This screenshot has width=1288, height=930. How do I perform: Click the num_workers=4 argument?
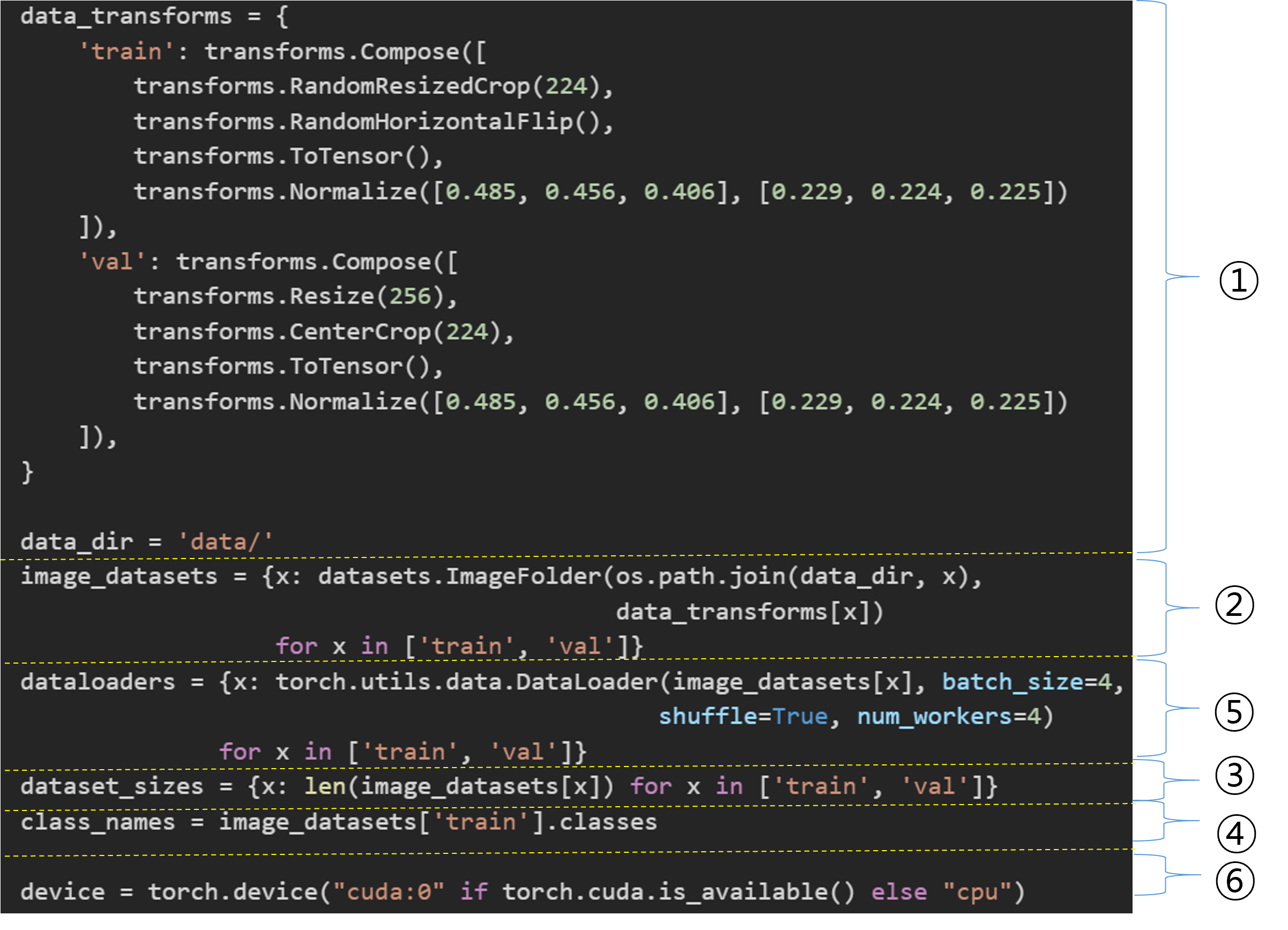click(x=948, y=717)
